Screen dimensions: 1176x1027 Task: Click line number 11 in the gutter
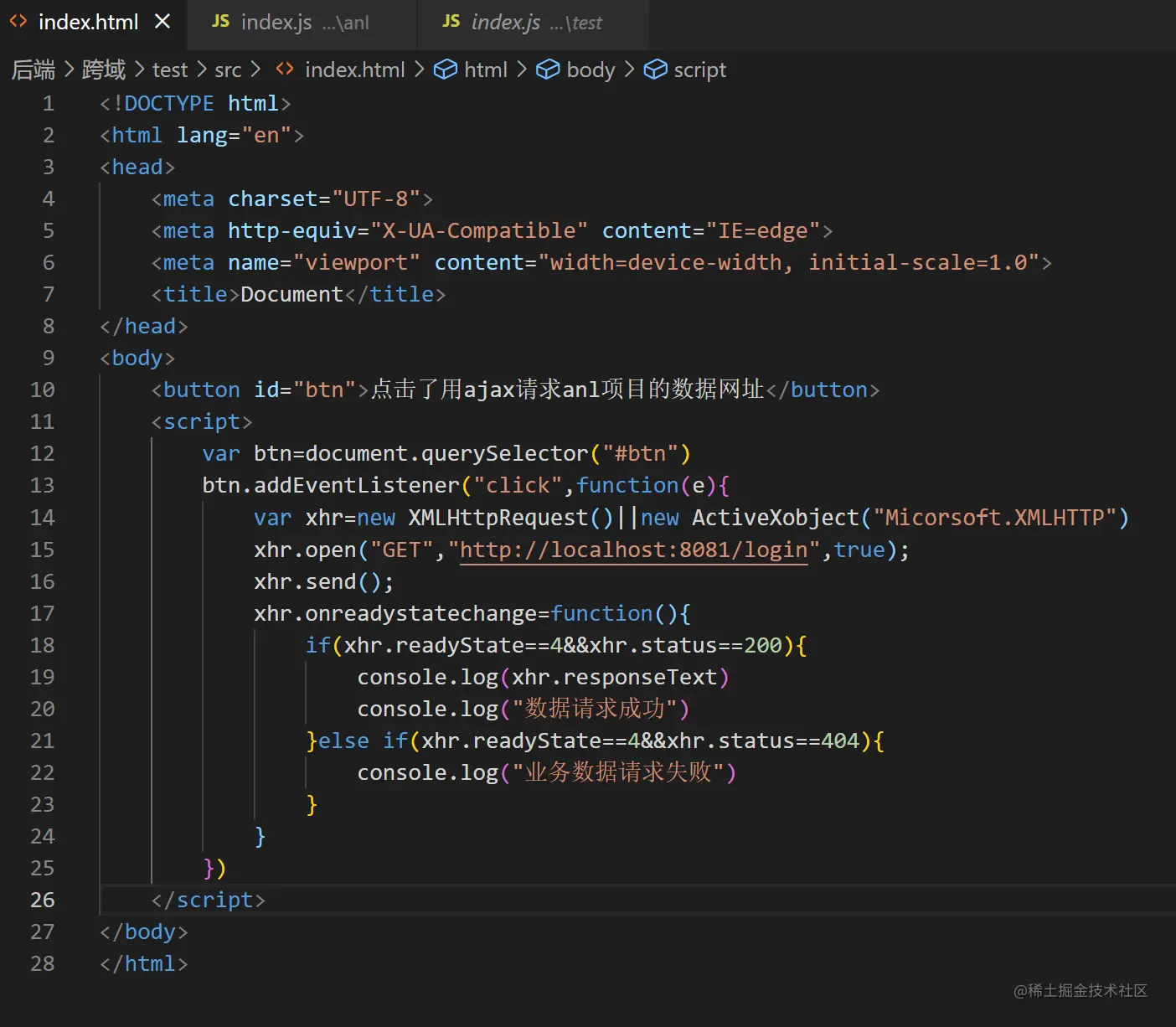point(42,421)
